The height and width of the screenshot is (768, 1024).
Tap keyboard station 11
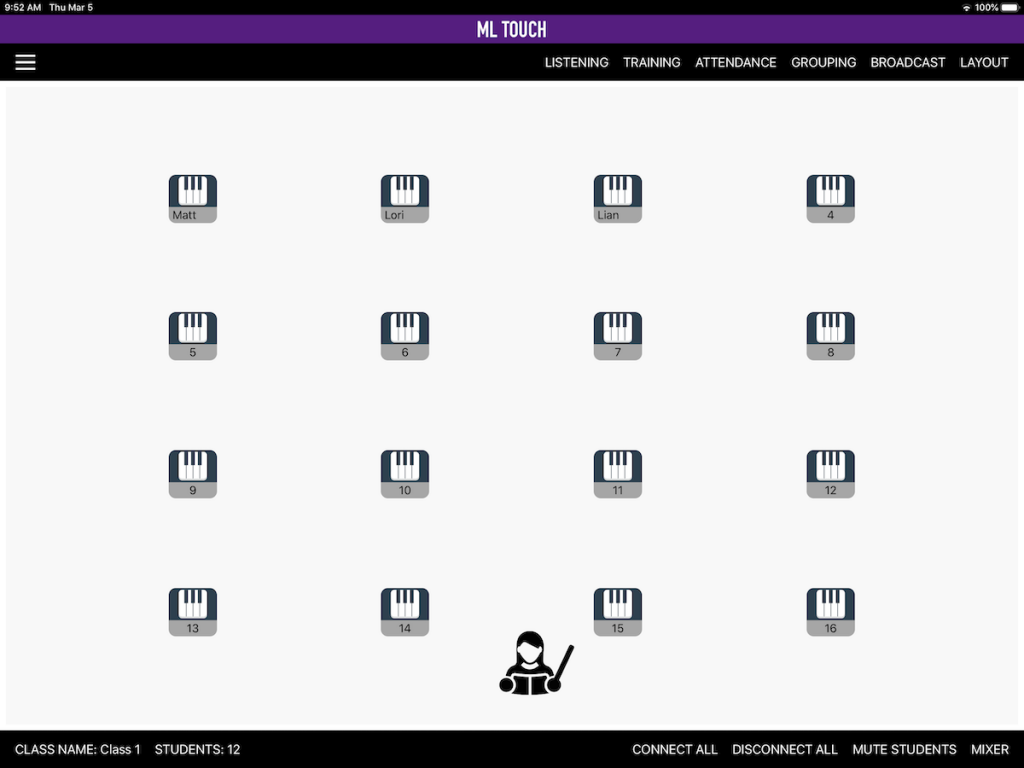tap(618, 473)
